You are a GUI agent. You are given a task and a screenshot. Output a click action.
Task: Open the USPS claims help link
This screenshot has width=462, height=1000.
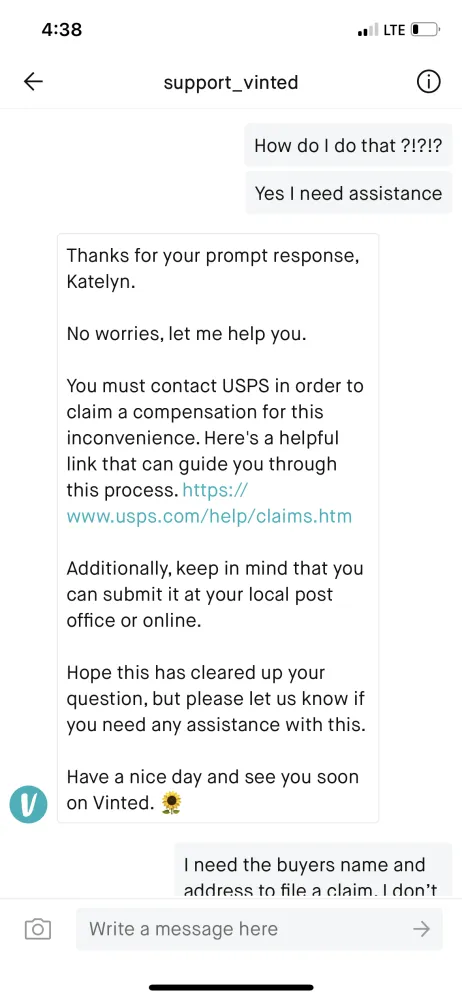[209, 503]
